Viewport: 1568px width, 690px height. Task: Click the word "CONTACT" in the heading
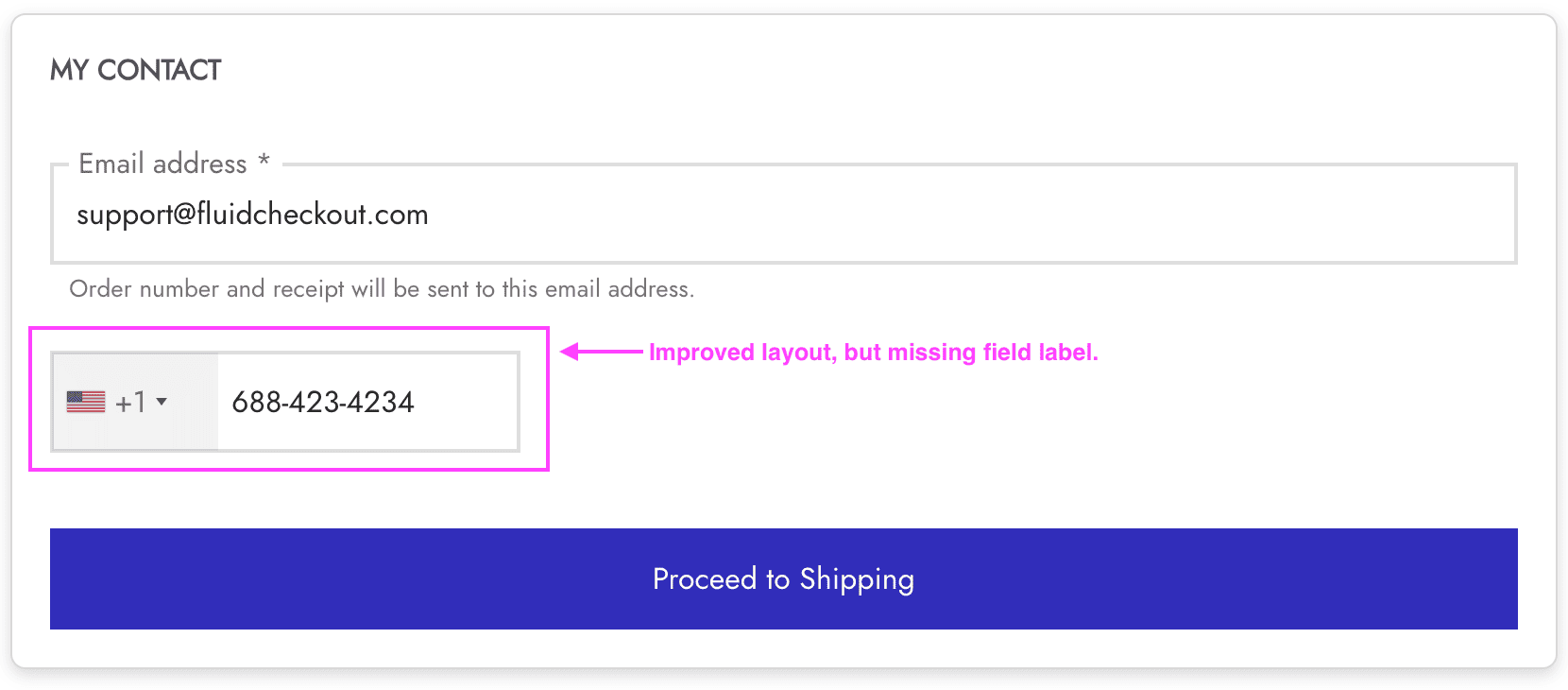tap(159, 70)
